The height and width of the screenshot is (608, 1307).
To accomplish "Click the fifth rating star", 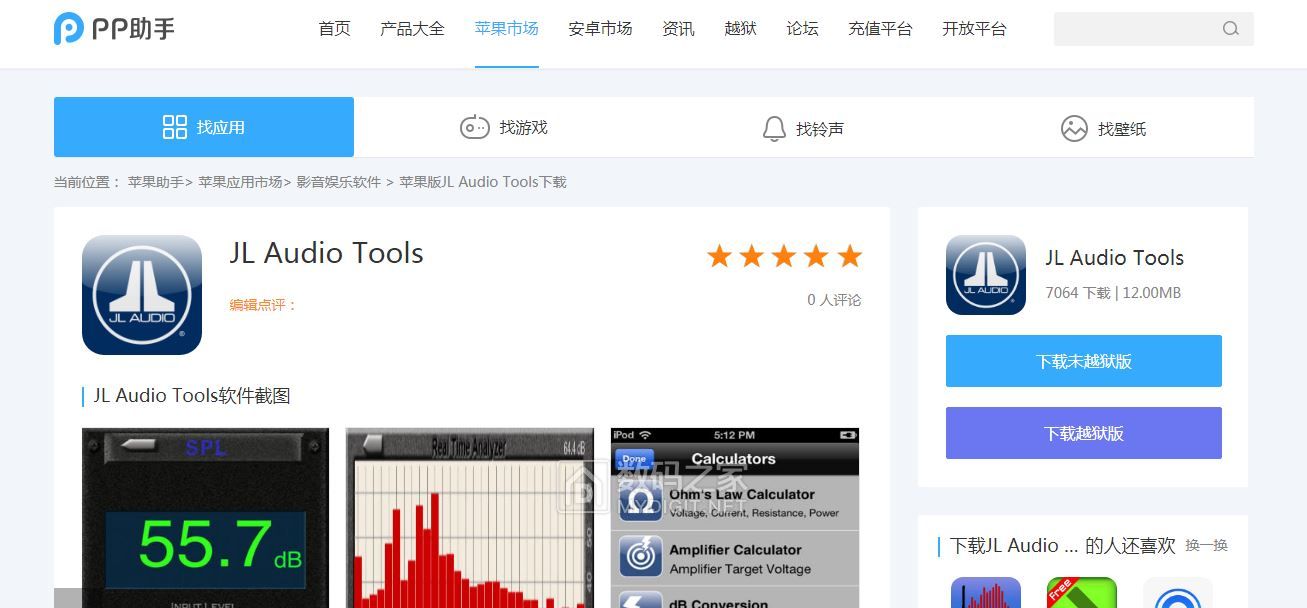I will [x=850, y=256].
